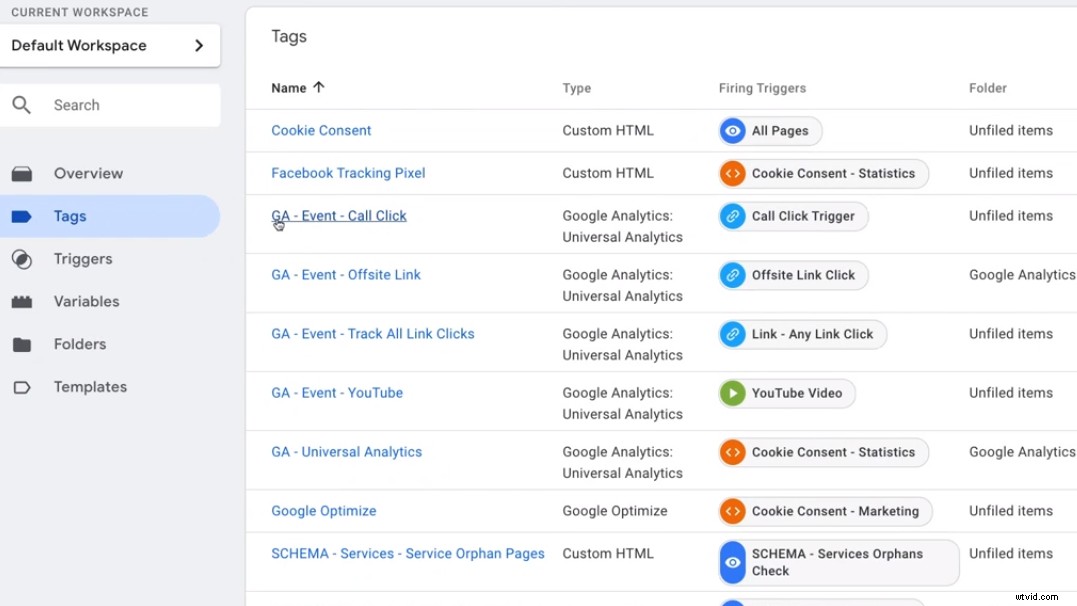Click the Tags sidebar icon
Screen dimensions: 1077x606
click(x=23, y=216)
